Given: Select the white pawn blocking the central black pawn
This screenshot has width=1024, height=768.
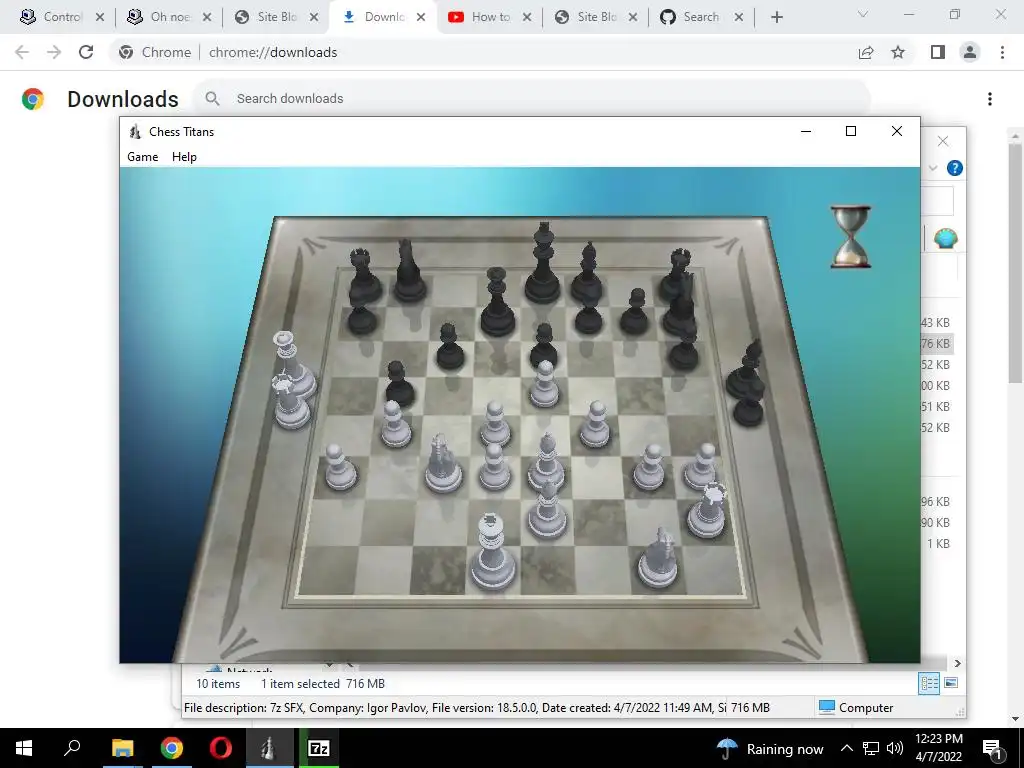Looking at the screenshot, I should [544, 384].
